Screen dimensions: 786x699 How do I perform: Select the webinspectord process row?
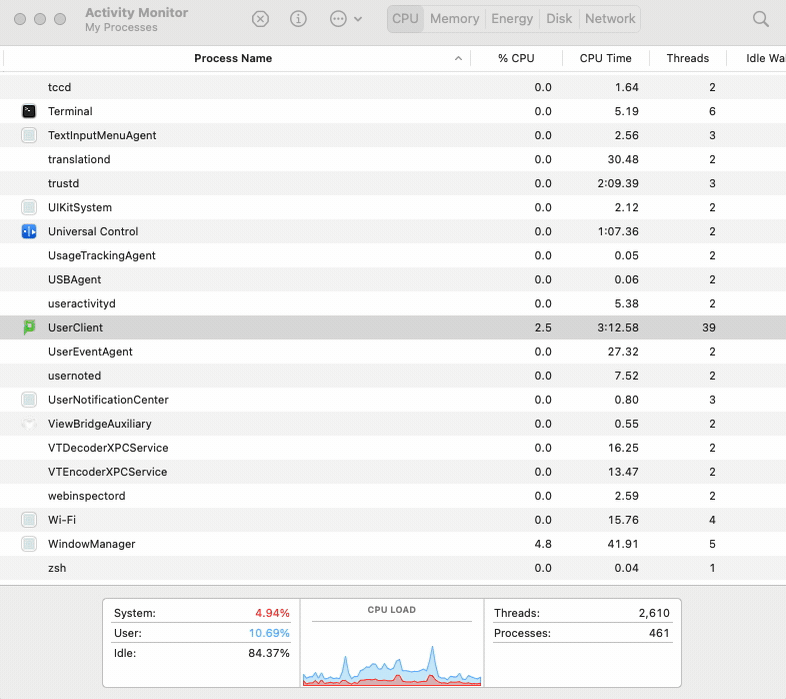[393, 496]
